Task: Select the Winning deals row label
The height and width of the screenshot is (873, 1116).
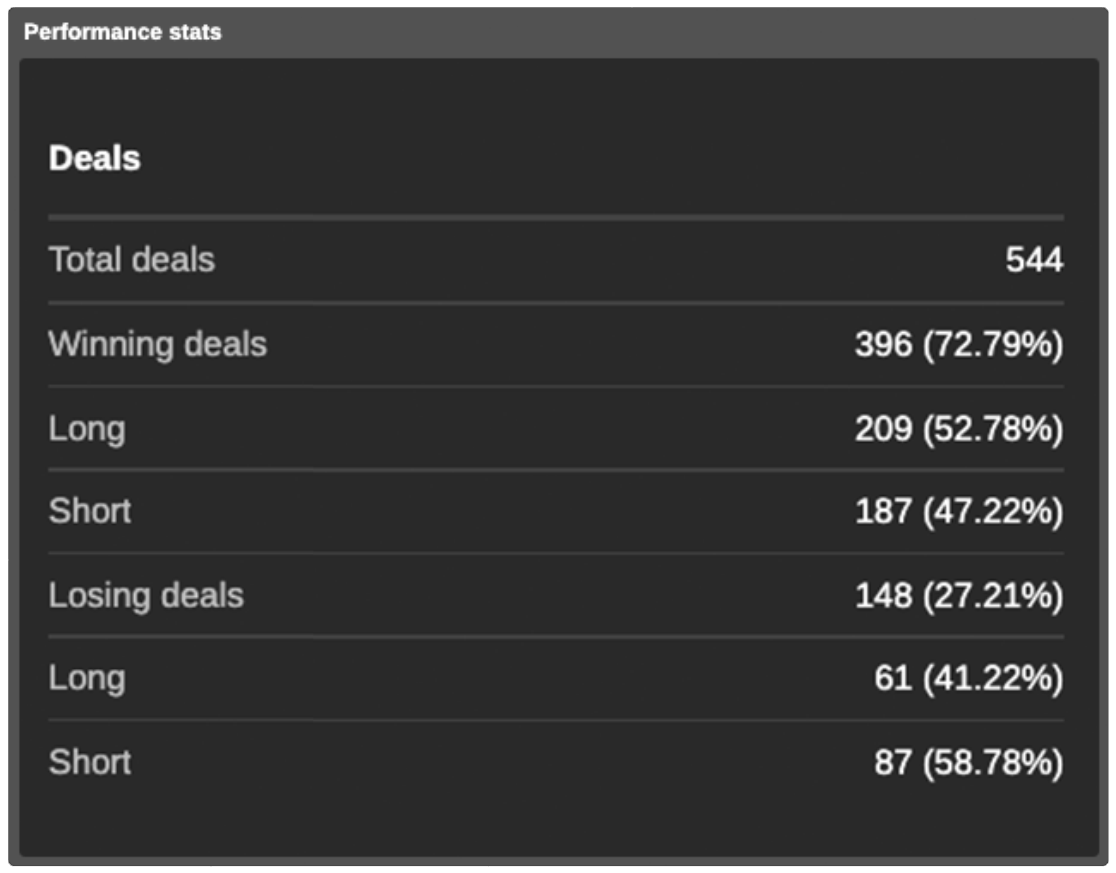Action: 158,344
